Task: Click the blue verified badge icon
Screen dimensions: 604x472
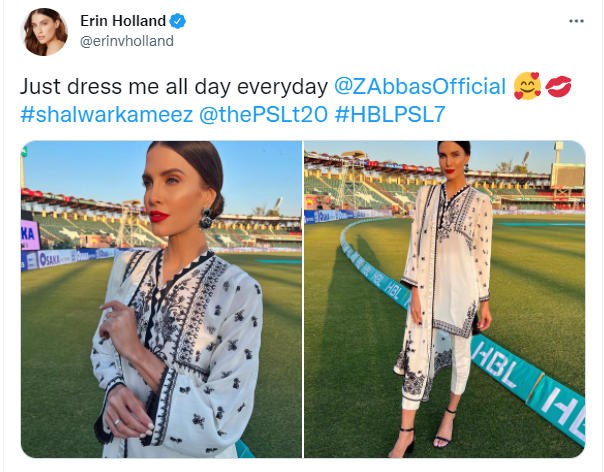Action: point(178,21)
